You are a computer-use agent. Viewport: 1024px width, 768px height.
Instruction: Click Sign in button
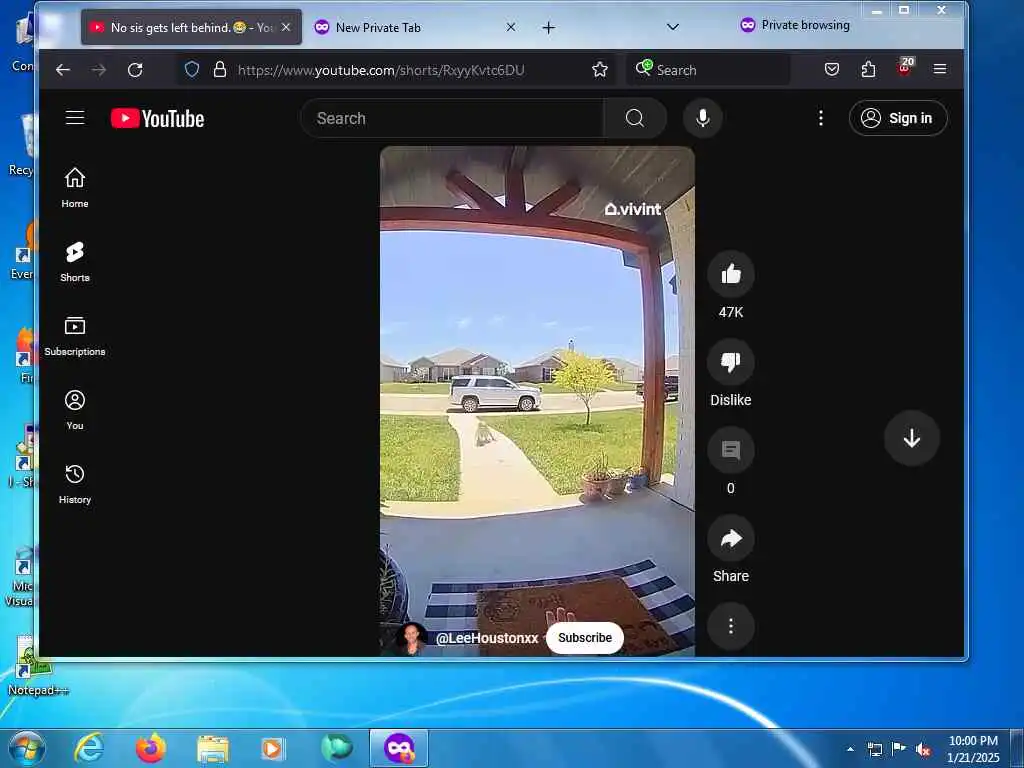(898, 118)
